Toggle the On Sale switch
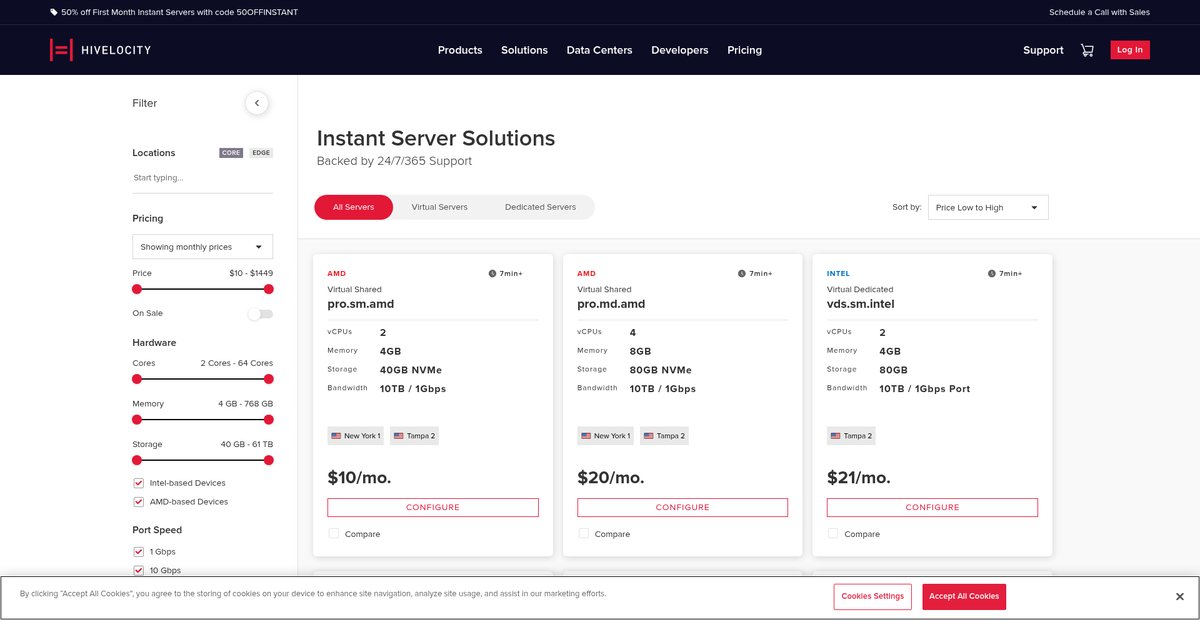 click(x=260, y=314)
